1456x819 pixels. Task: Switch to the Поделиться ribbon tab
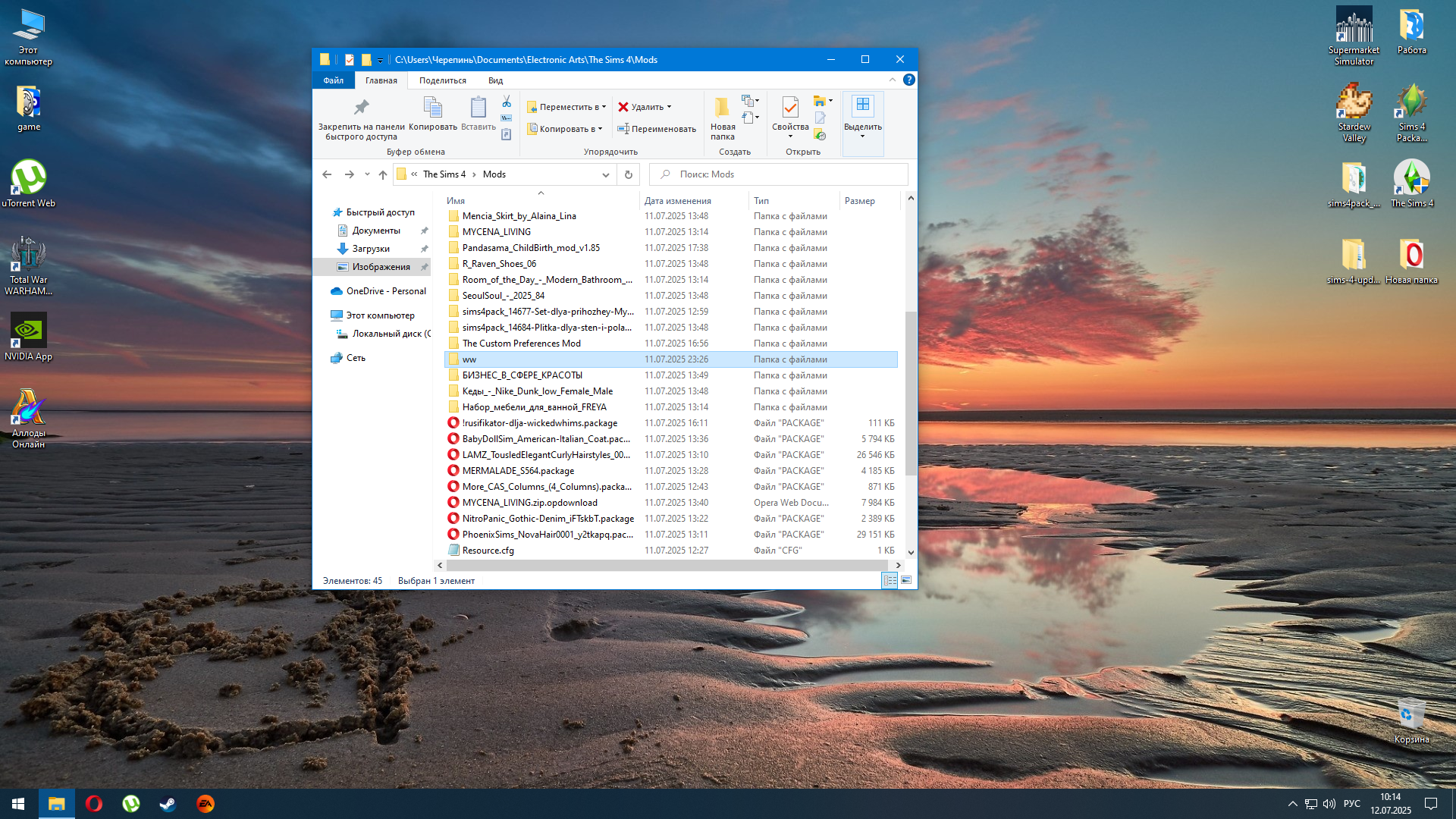[x=443, y=80]
